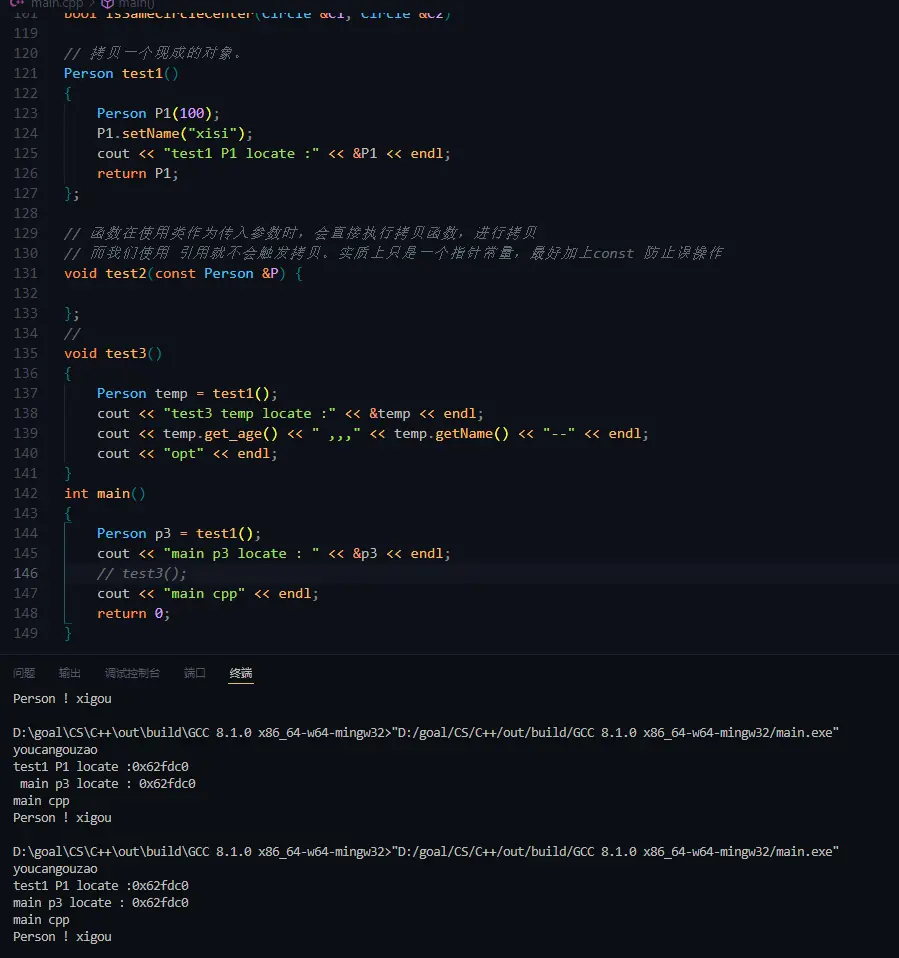This screenshot has width=899, height=958.
Task: Click the "test2" function name in its definition
Action: click(126, 273)
